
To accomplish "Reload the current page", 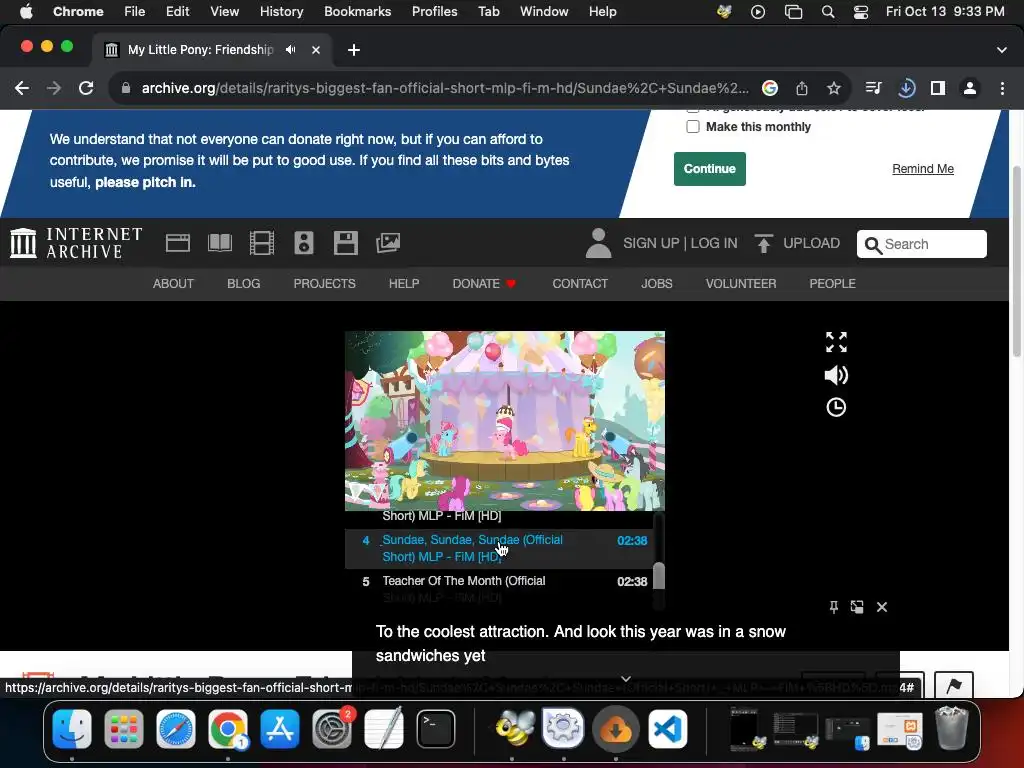I will tap(86, 88).
